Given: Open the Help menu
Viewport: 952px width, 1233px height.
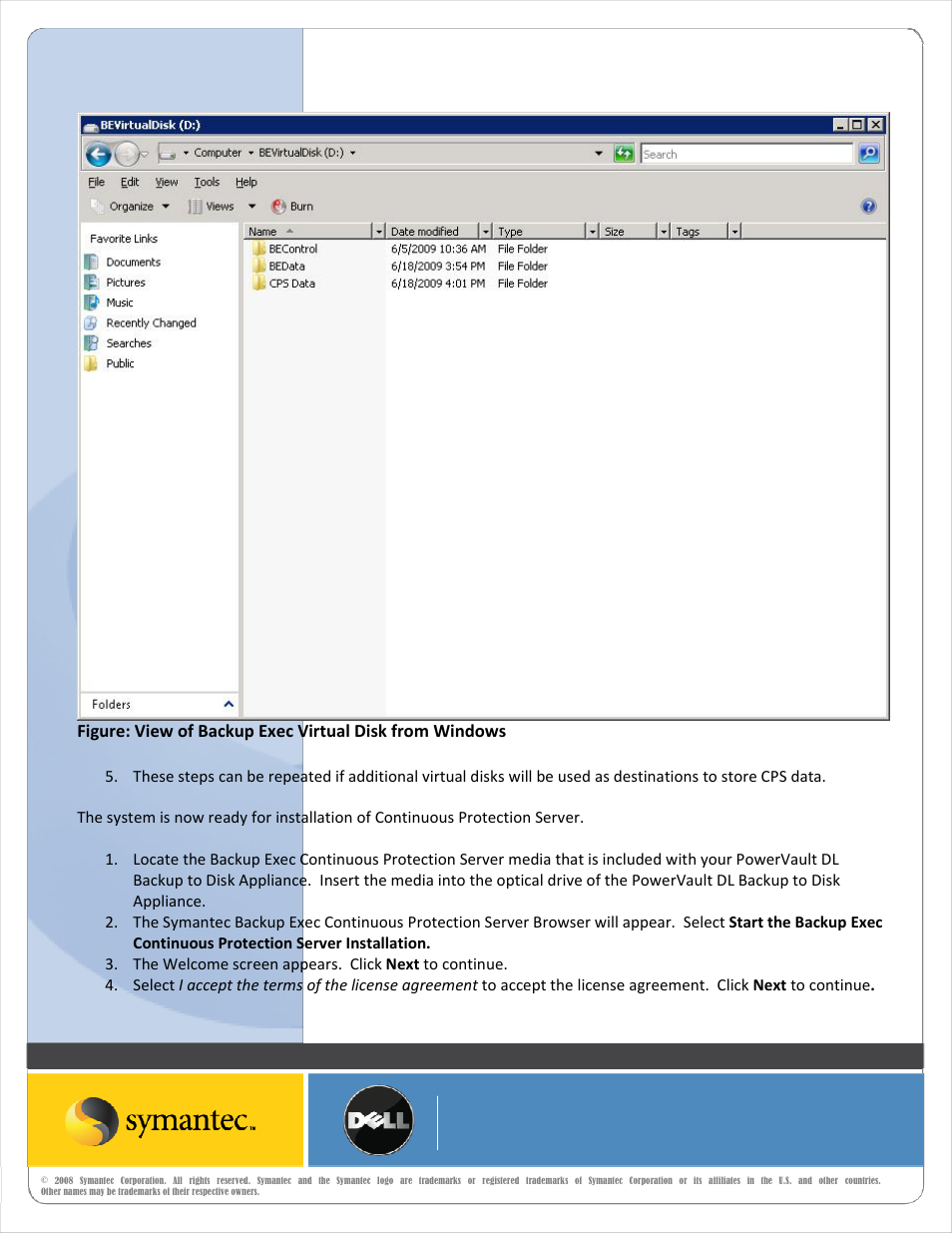Looking at the screenshot, I should pos(246,182).
